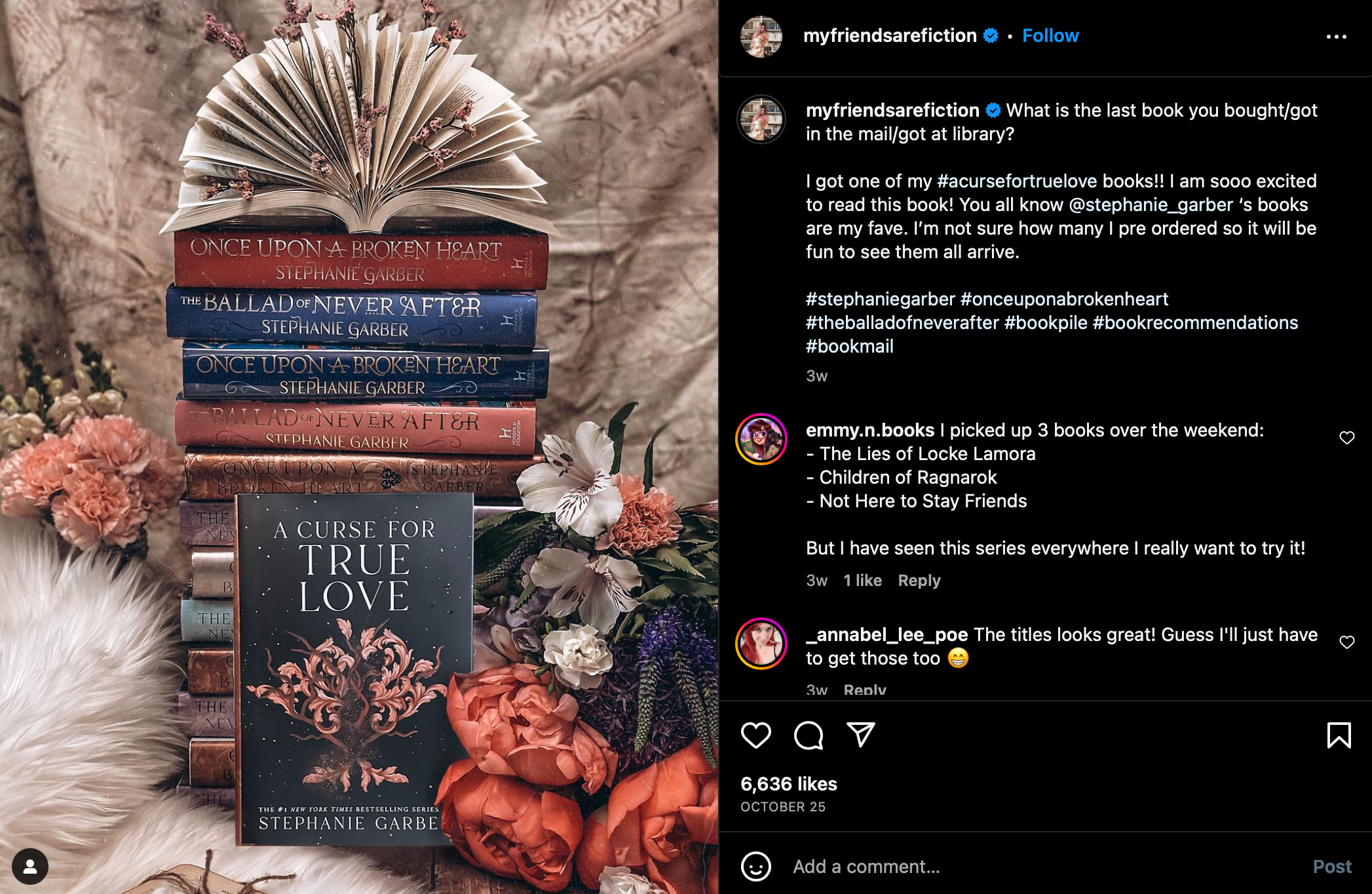Viewport: 1372px width, 894px height.
Task: Save post with bookmark icon
Action: point(1339,735)
